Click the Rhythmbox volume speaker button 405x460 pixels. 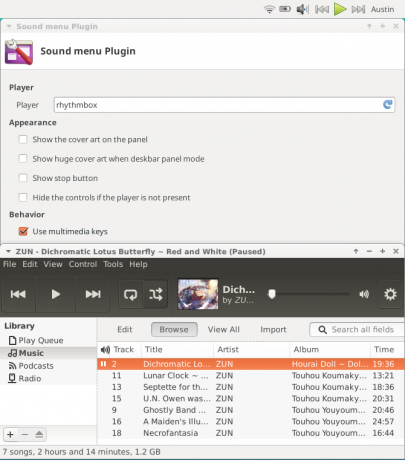point(364,294)
